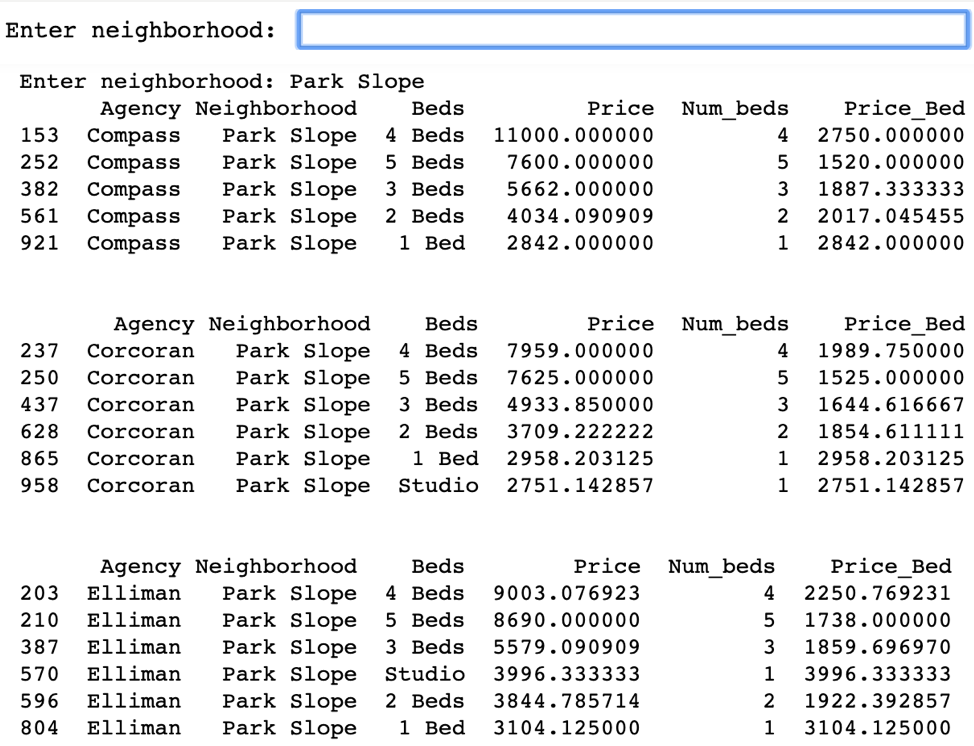Click the Price_Bed value 1859.696970
Viewport: 974px width, 746px height.
click(878, 649)
